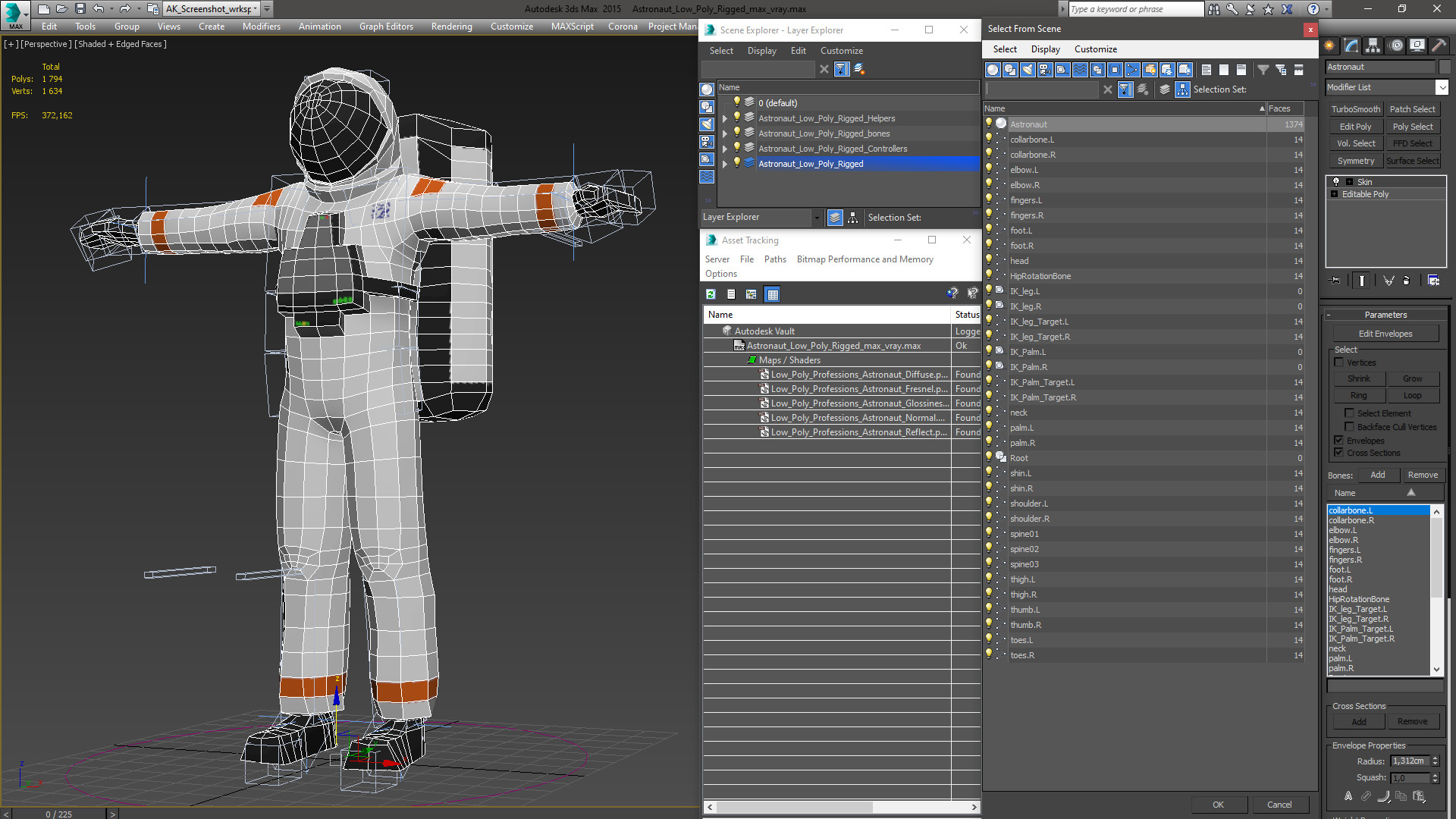This screenshot has width=1456, height=819.
Task: Uncheck Envelopes checkbox
Action: [x=1339, y=441]
